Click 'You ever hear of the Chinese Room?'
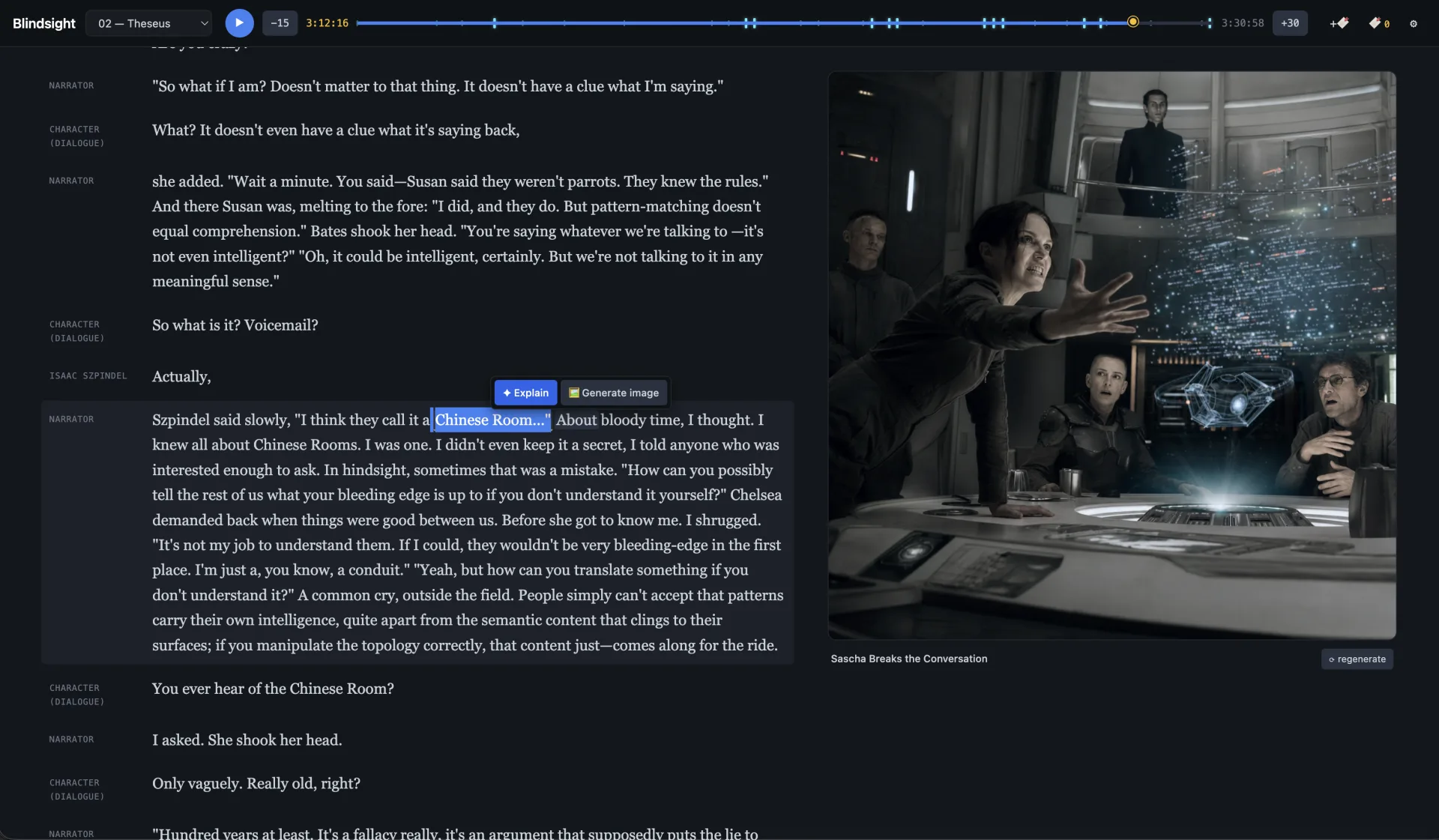The image size is (1439, 840). click(x=273, y=689)
